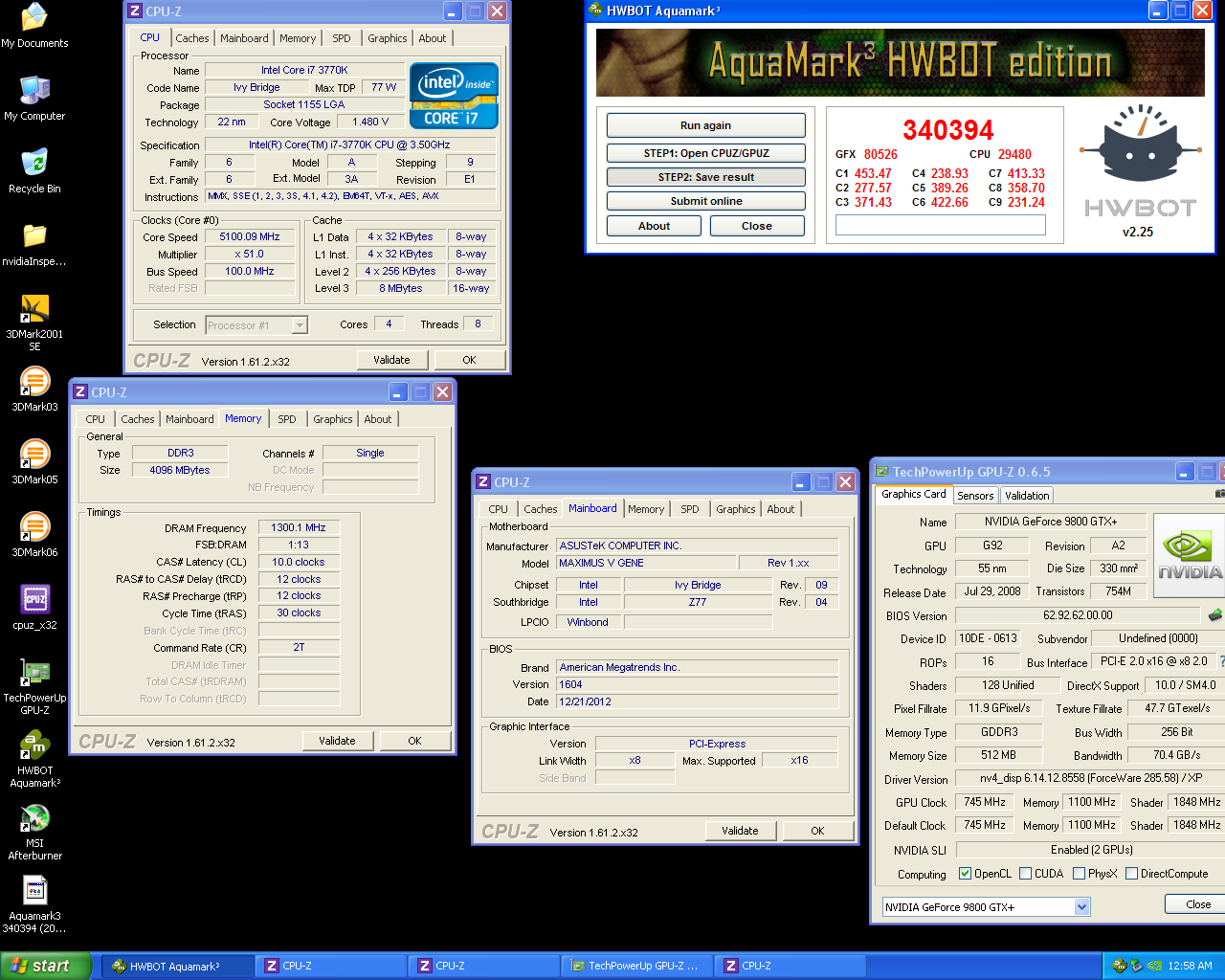Image resolution: width=1225 pixels, height=980 pixels.
Task: Click NVIDIA SLI Enabled (2 GPUs) field
Action: [1091, 850]
